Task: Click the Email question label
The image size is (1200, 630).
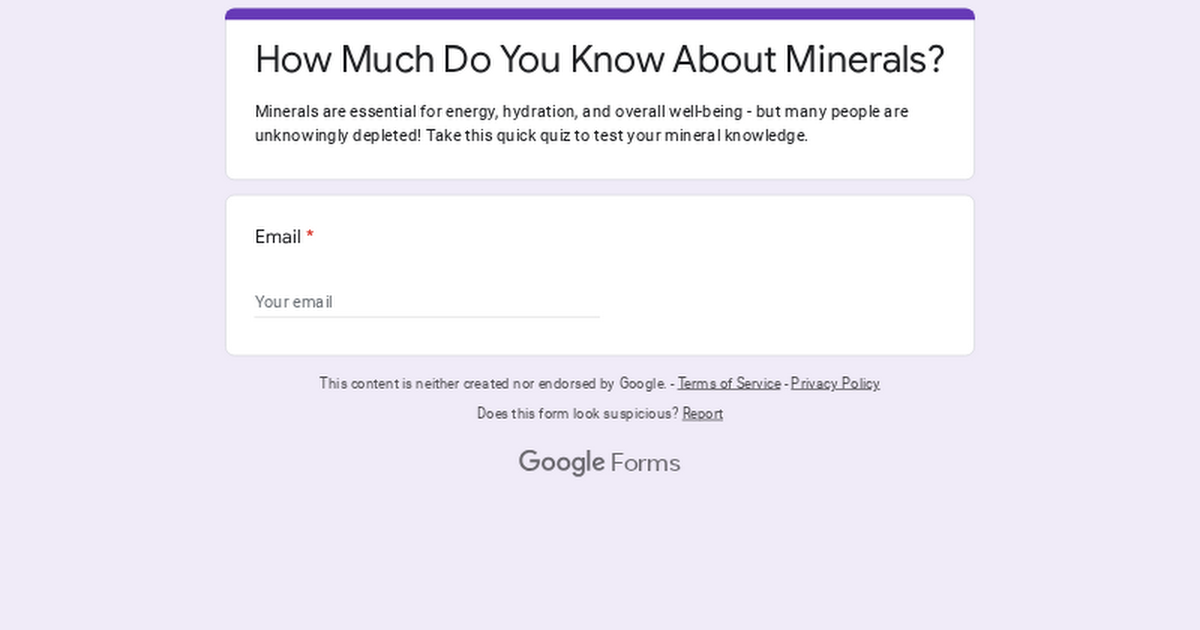Action: [276, 237]
